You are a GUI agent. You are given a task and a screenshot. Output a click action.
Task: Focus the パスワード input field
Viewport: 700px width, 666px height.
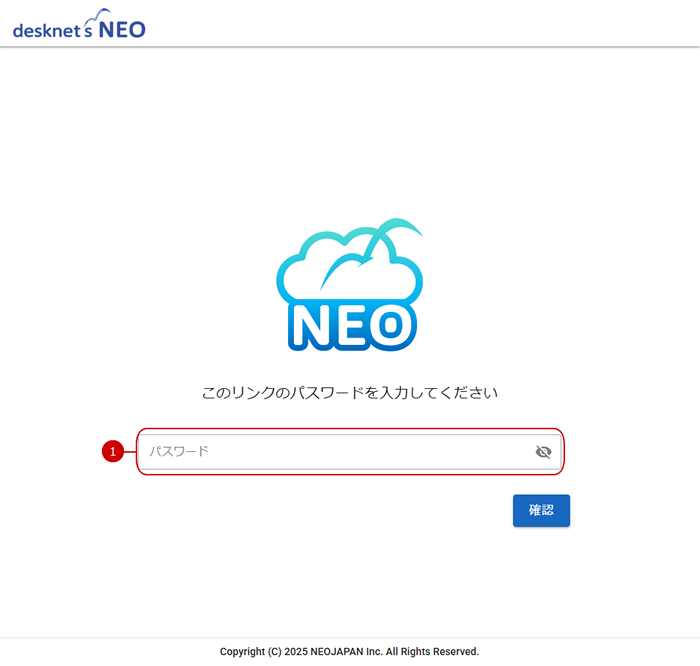click(350, 452)
